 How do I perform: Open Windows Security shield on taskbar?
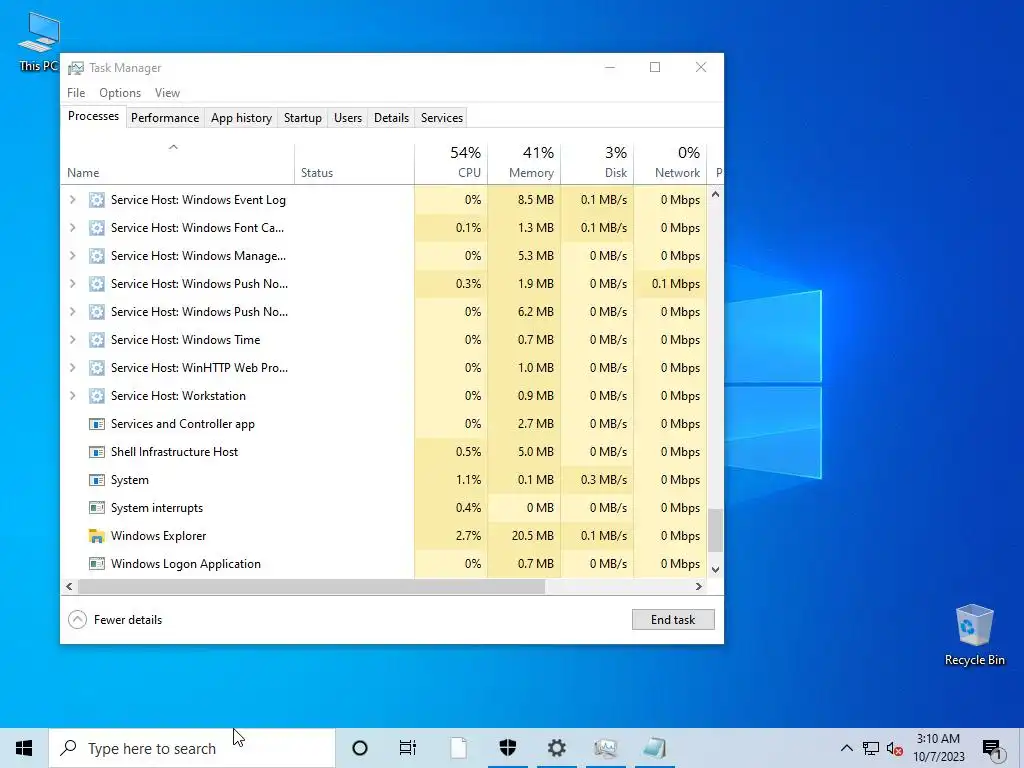coord(507,748)
